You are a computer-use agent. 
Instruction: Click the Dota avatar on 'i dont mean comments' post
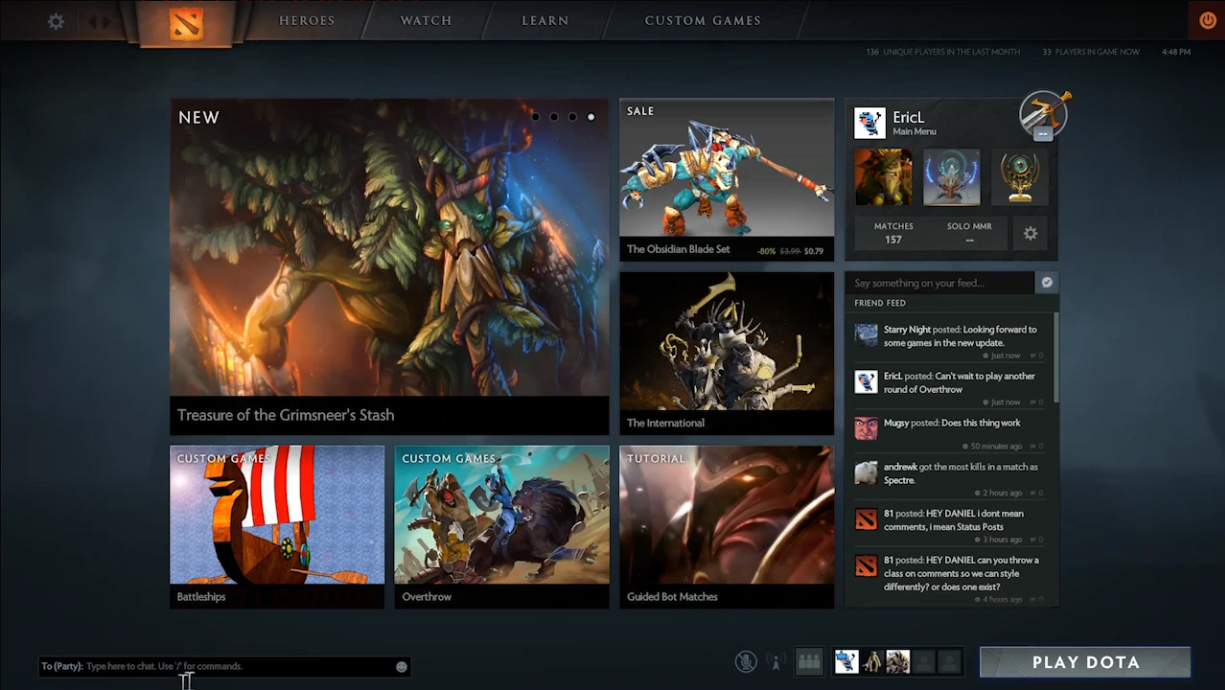point(866,519)
